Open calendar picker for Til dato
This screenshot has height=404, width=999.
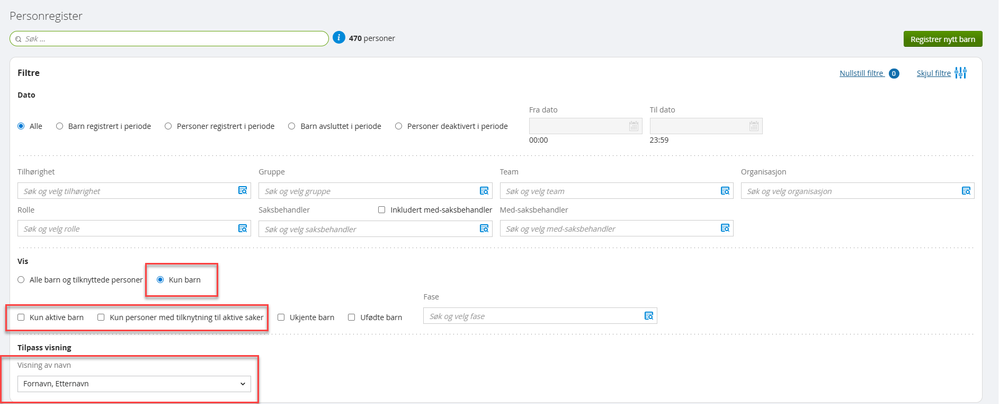[x=754, y=126]
